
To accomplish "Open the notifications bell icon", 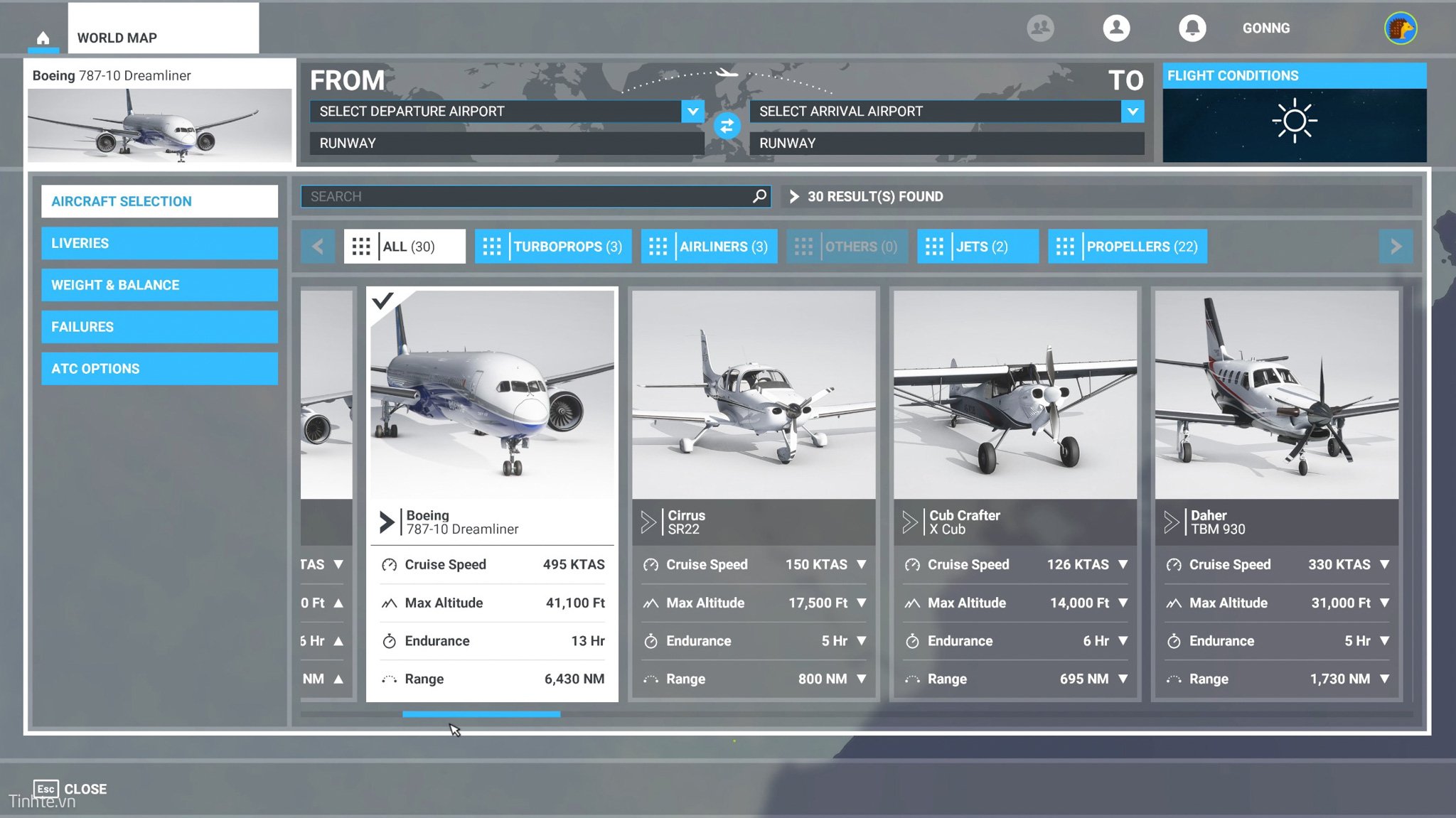I will click(1192, 28).
